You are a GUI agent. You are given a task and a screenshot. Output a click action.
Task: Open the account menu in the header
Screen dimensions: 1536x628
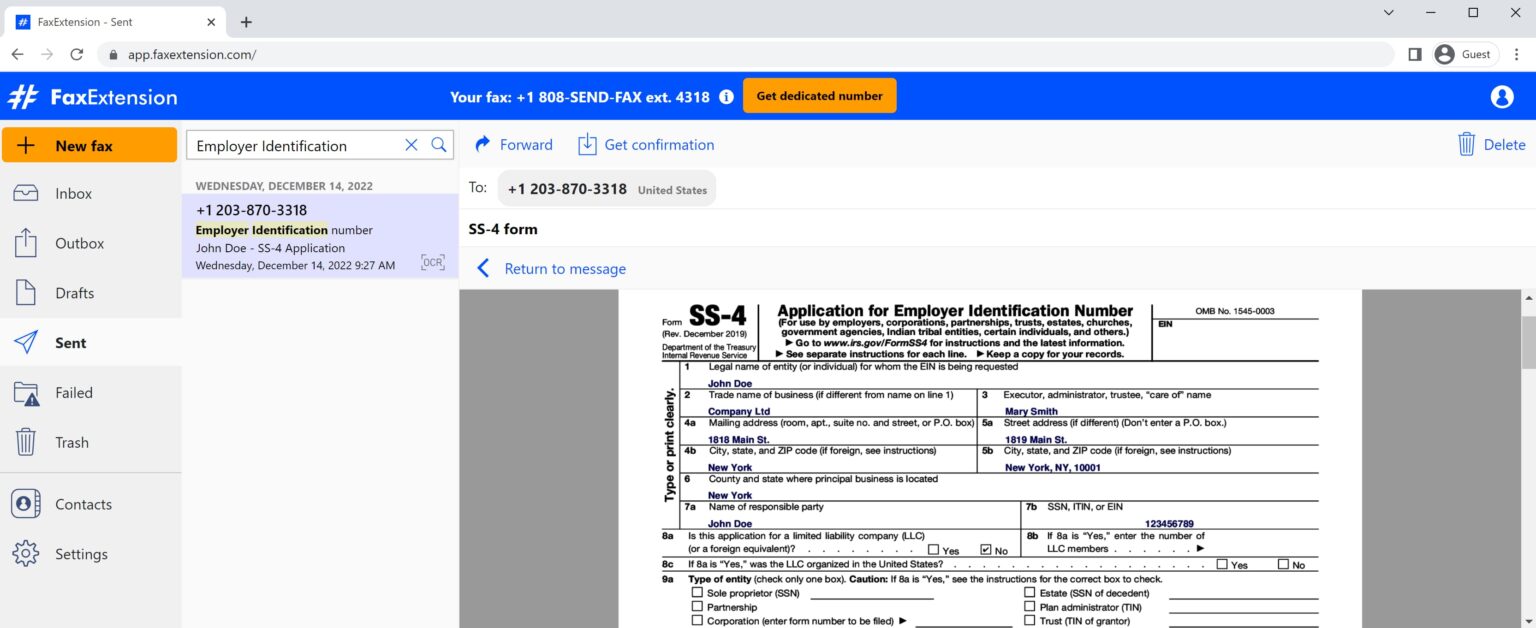[1501, 96]
